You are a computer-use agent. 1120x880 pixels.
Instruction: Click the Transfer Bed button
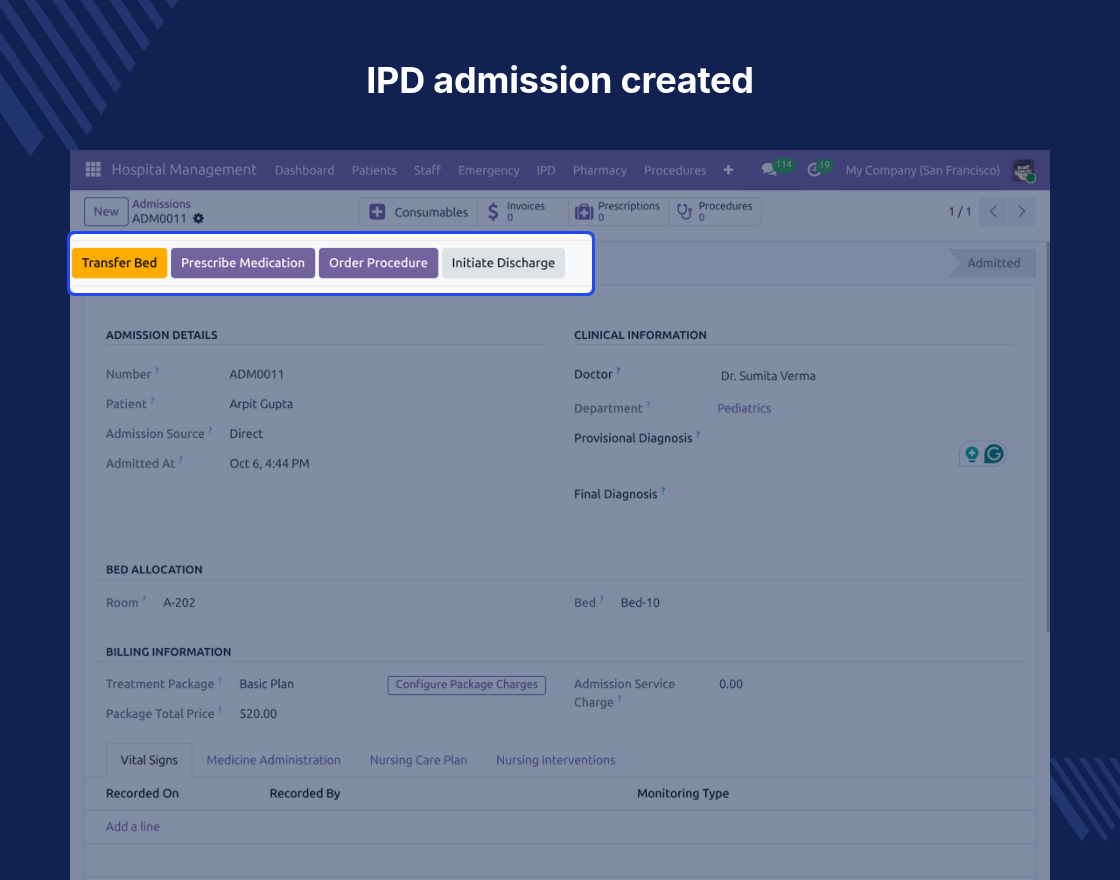pos(119,263)
